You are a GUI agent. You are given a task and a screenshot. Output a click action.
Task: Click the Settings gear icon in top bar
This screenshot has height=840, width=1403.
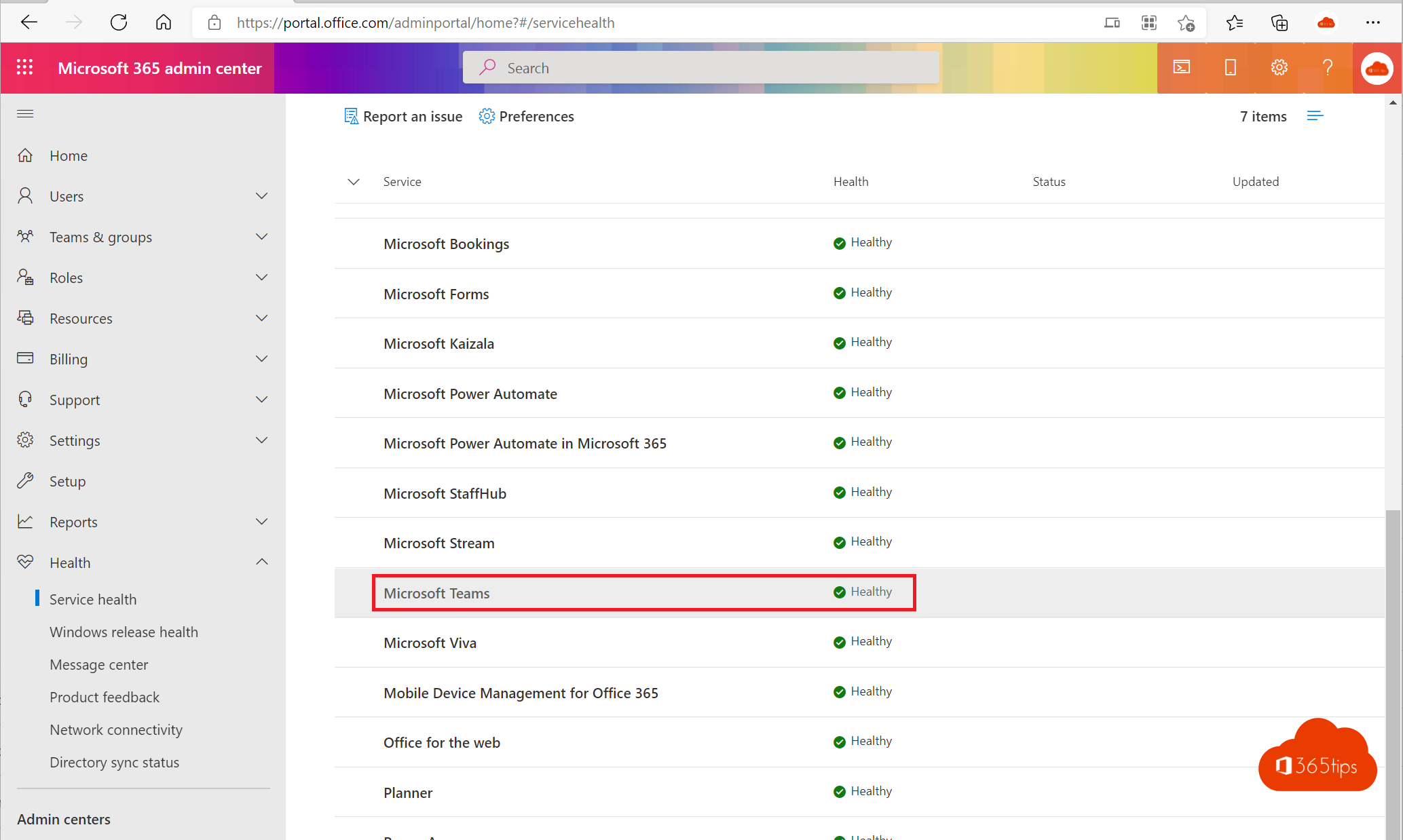[x=1278, y=68]
